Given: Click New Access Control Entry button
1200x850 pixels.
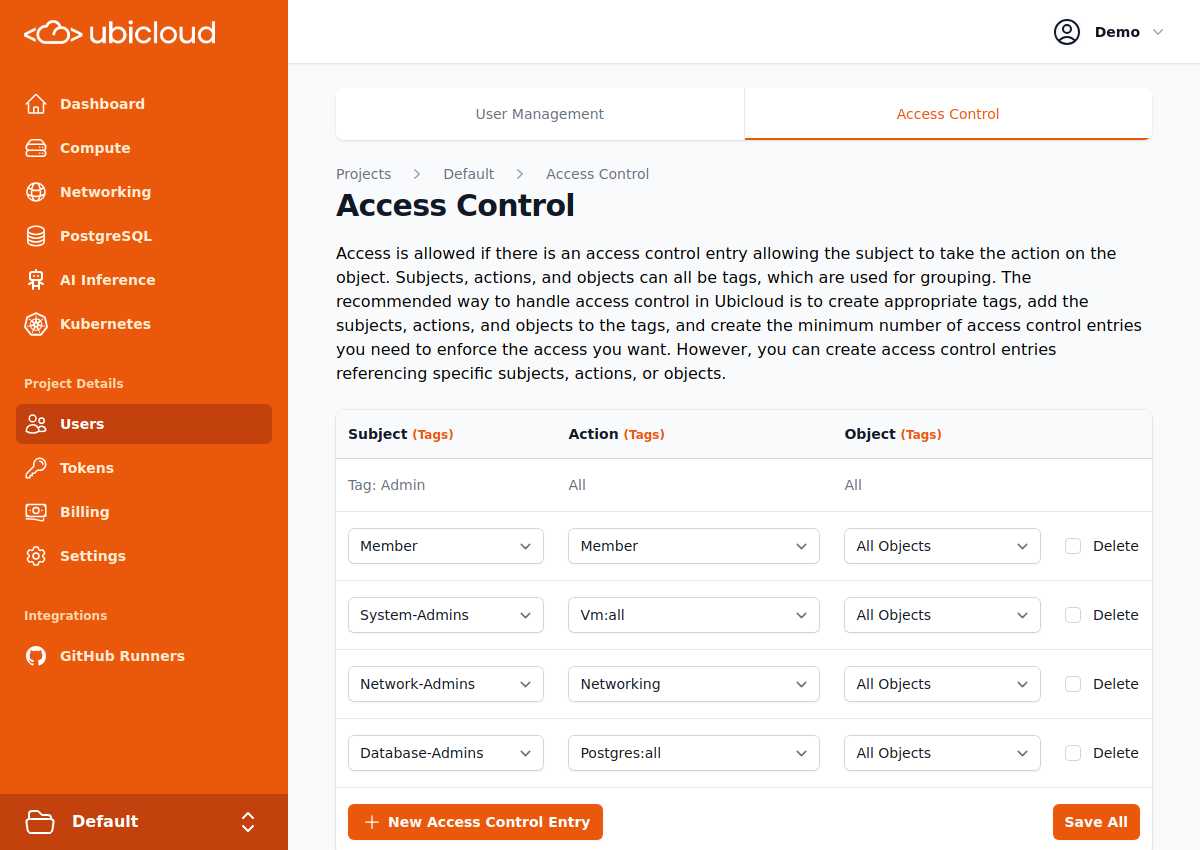Looking at the screenshot, I should [475, 822].
